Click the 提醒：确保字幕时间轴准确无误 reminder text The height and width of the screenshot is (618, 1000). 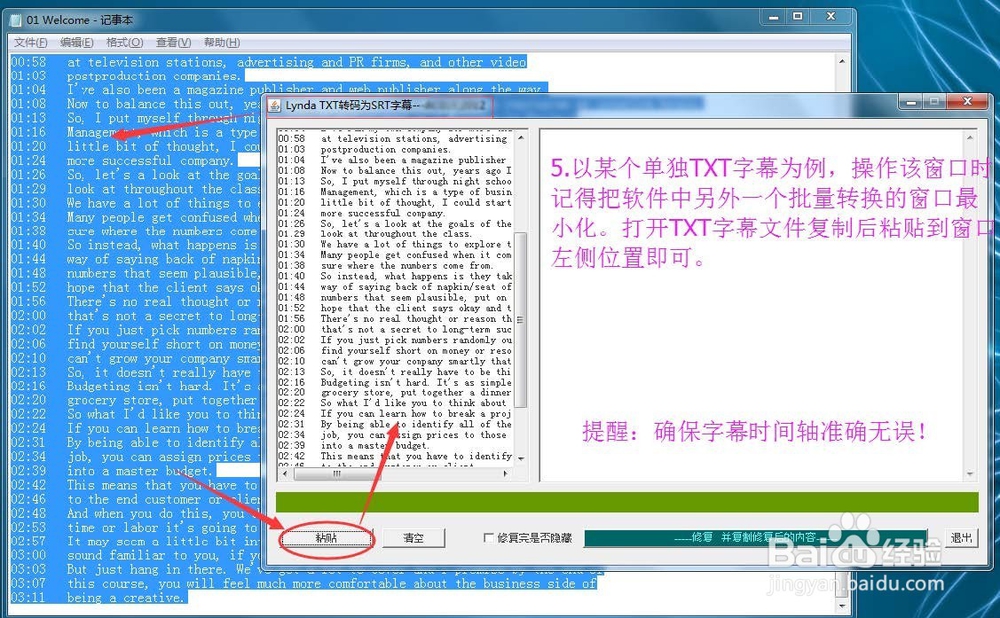[754, 432]
